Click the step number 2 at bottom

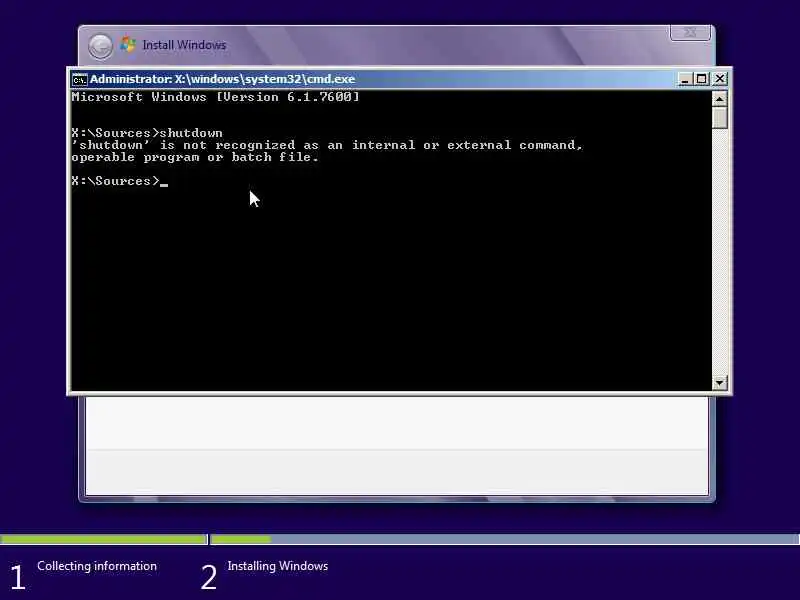[209, 578]
